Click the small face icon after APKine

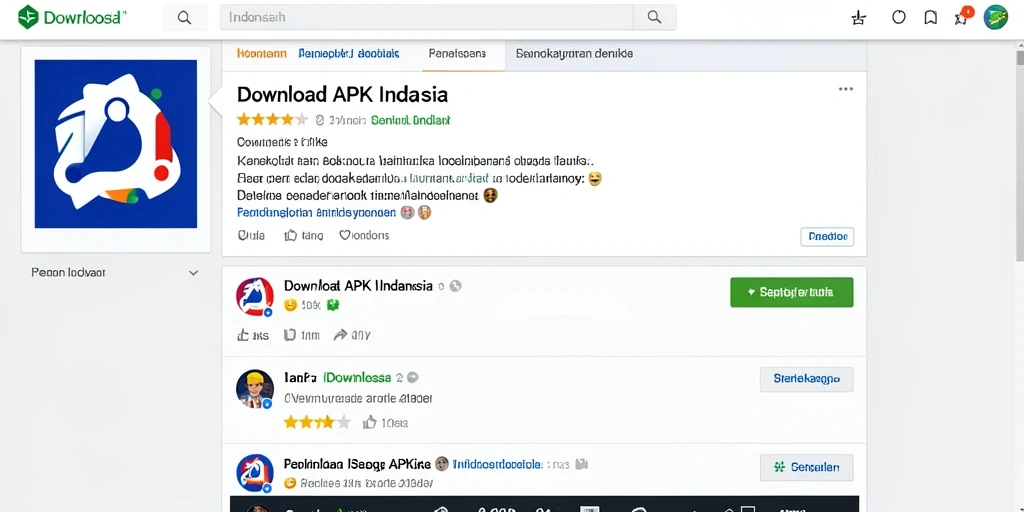click(441, 464)
